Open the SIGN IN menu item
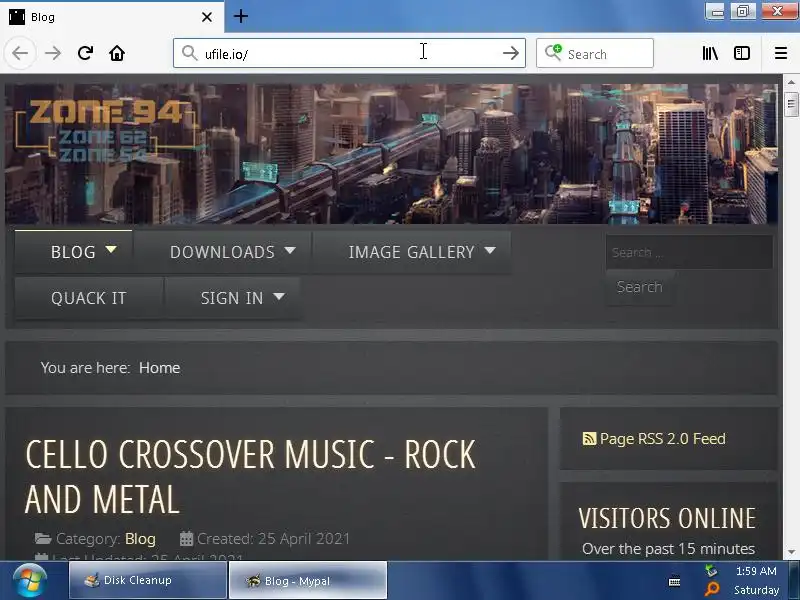This screenshot has width=800, height=600. [232, 298]
